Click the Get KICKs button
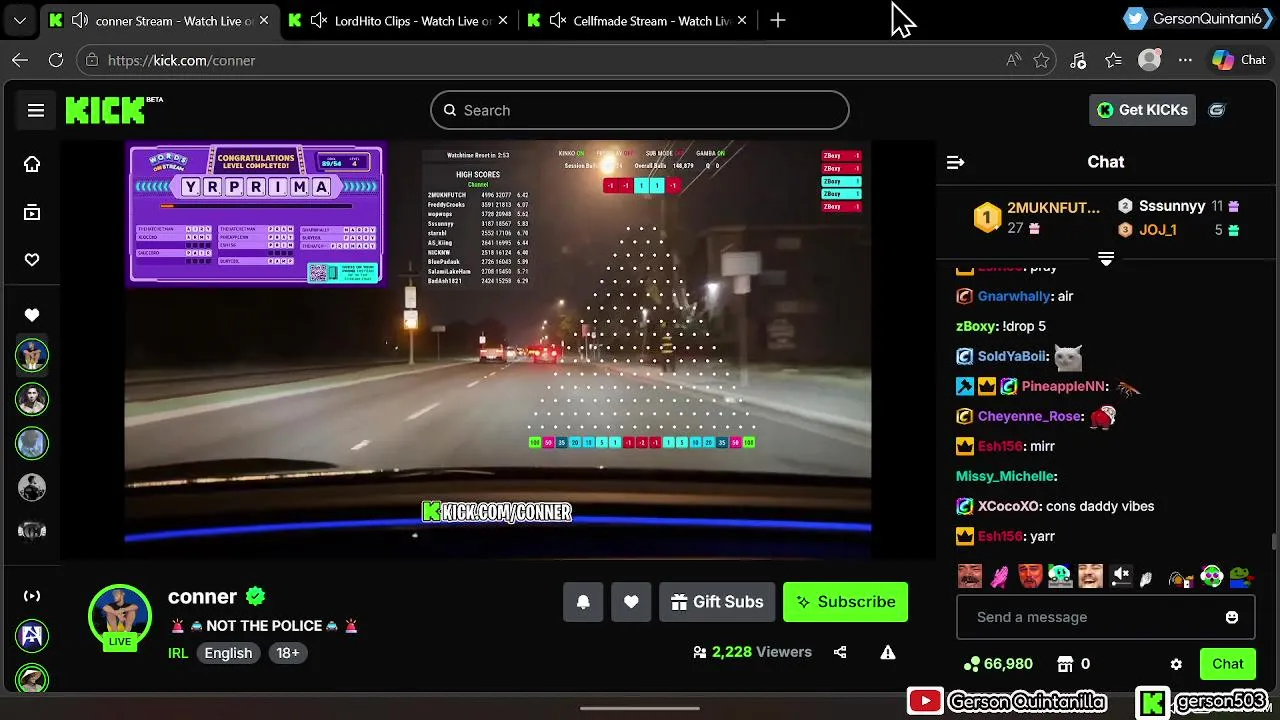1280x720 pixels. point(1142,110)
